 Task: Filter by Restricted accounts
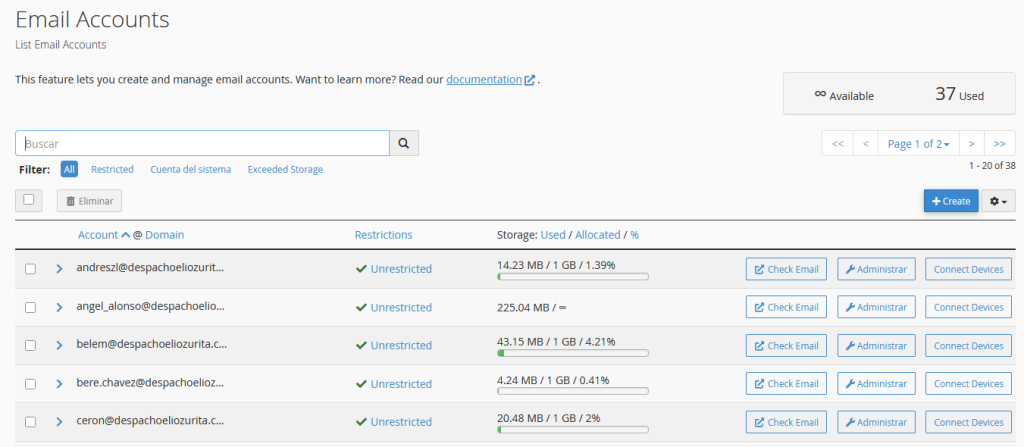pos(112,170)
